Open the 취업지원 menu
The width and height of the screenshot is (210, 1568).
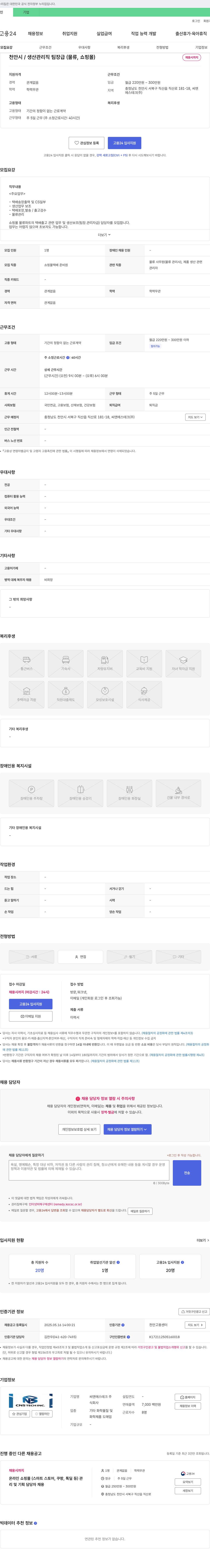click(70, 33)
